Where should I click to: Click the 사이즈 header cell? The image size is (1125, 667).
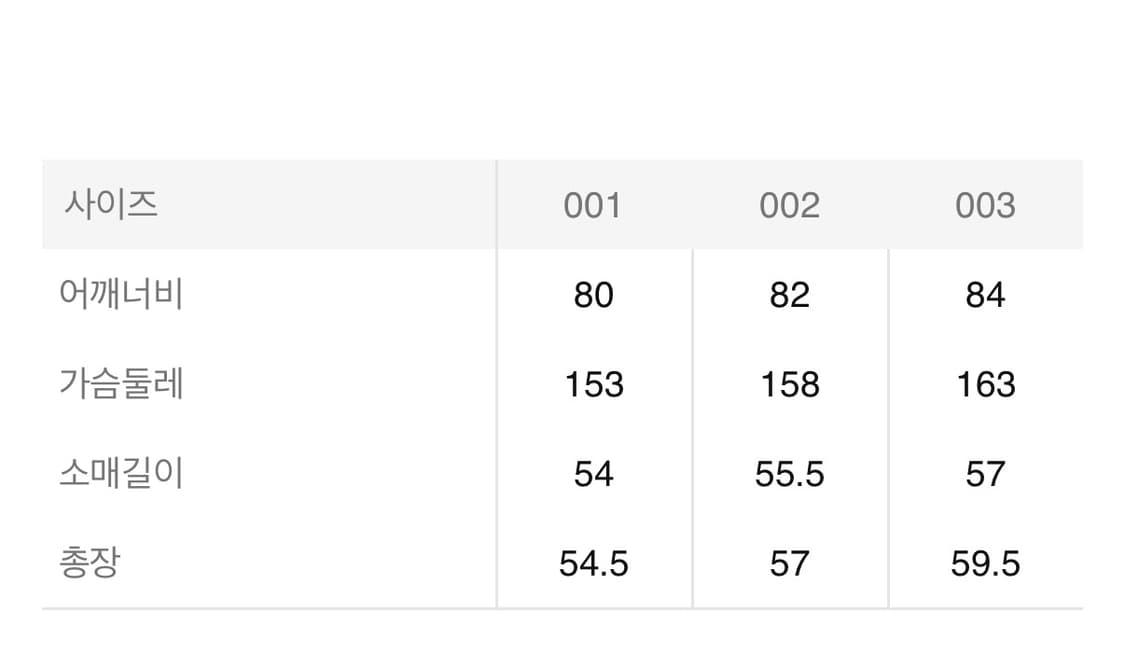pyautogui.click(x=112, y=205)
